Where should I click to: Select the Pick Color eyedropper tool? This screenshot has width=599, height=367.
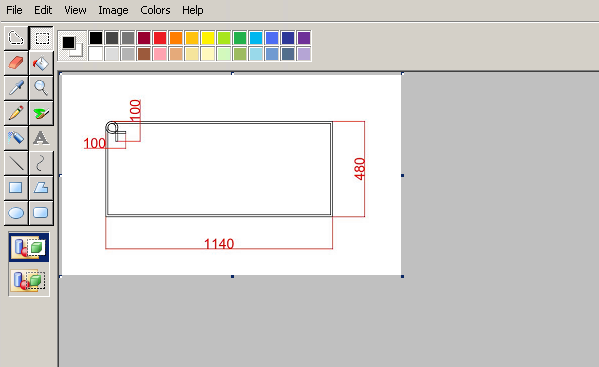pyautogui.click(x=16, y=88)
